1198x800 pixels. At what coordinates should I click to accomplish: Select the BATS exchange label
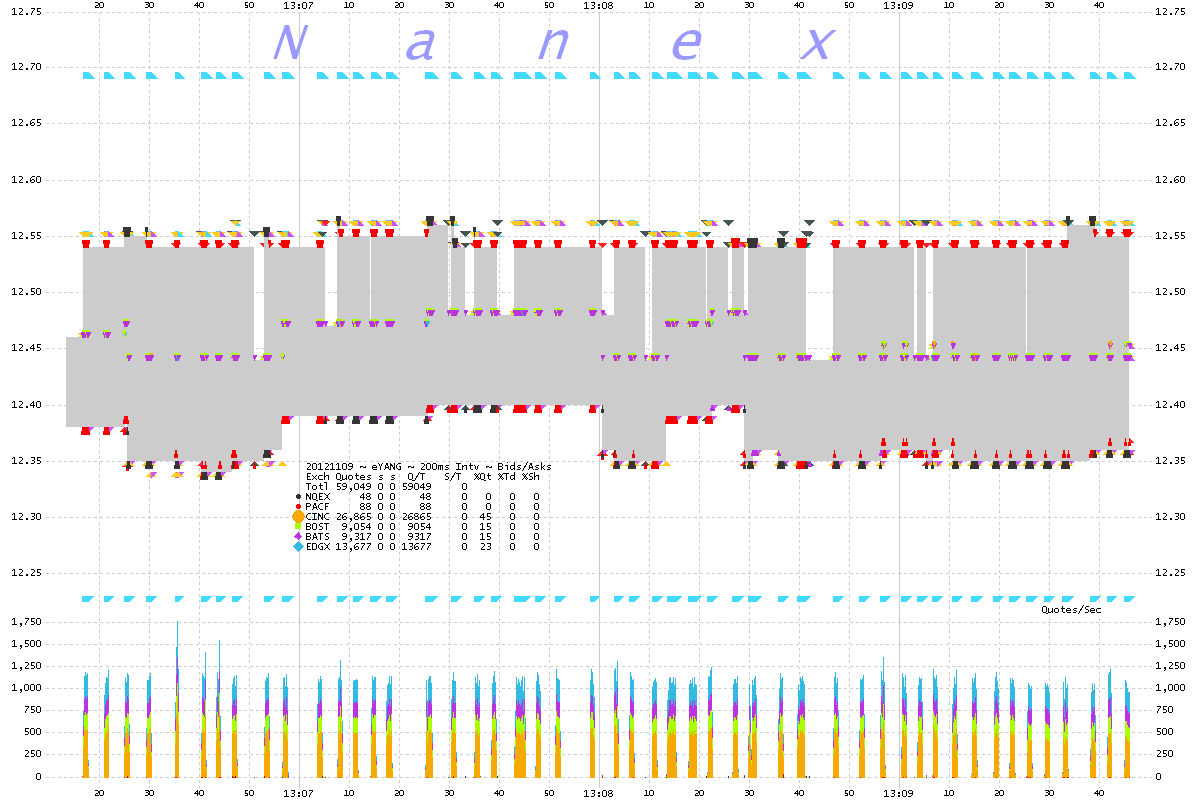point(317,536)
